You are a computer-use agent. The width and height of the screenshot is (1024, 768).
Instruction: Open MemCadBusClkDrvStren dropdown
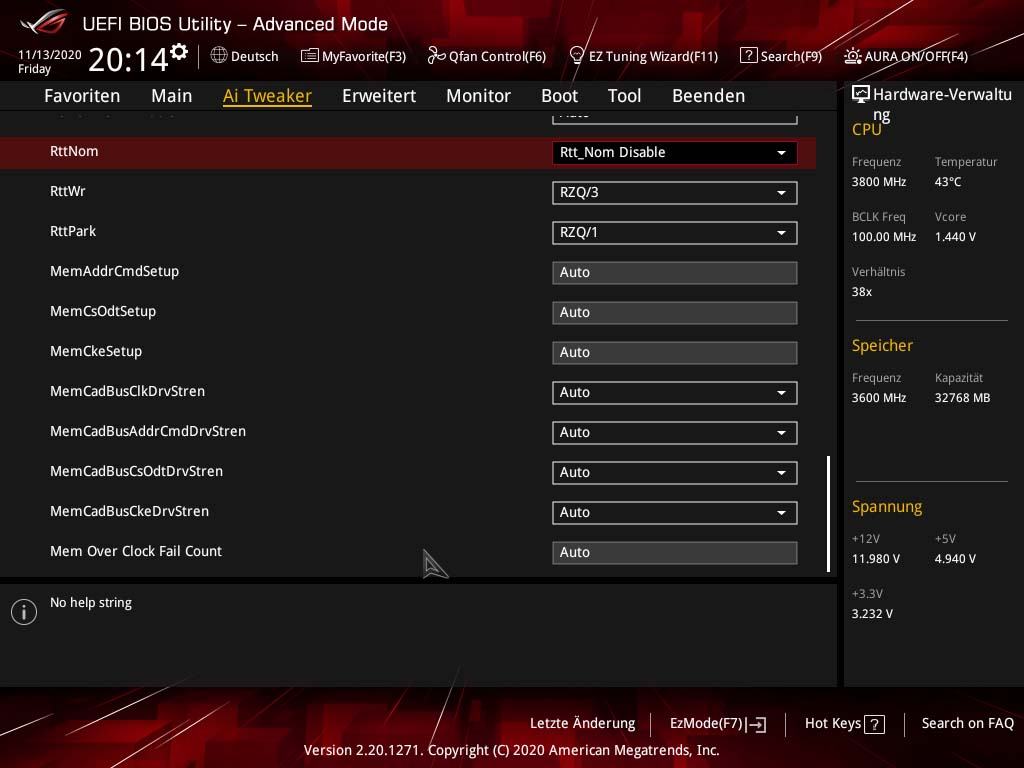coord(675,392)
